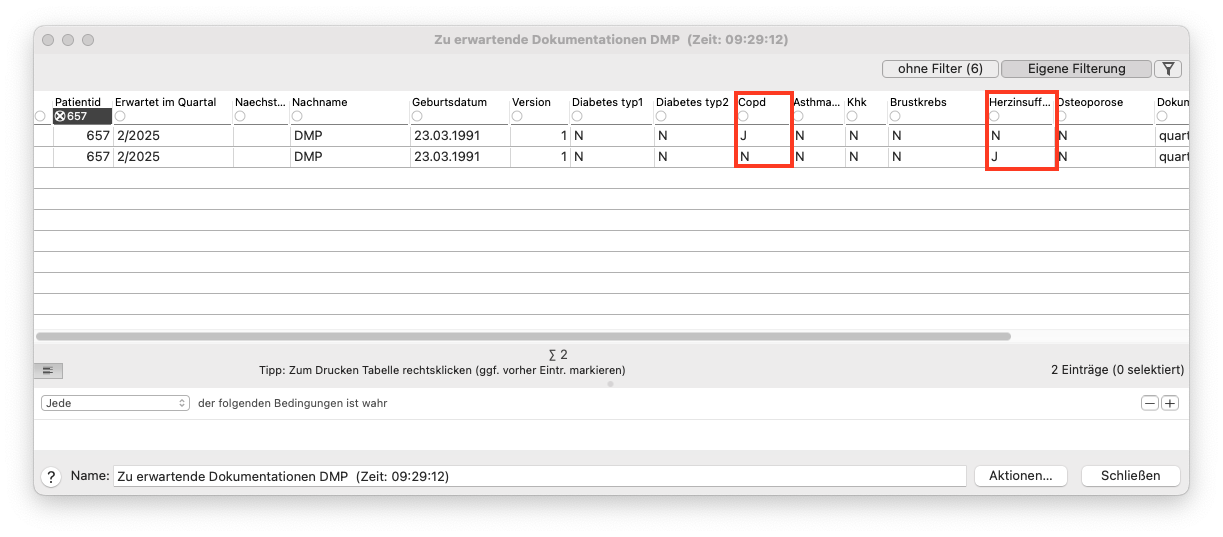Viewport: 1223px width, 537px height.
Task: Open filter circle under Copd column
Action: (x=743, y=116)
